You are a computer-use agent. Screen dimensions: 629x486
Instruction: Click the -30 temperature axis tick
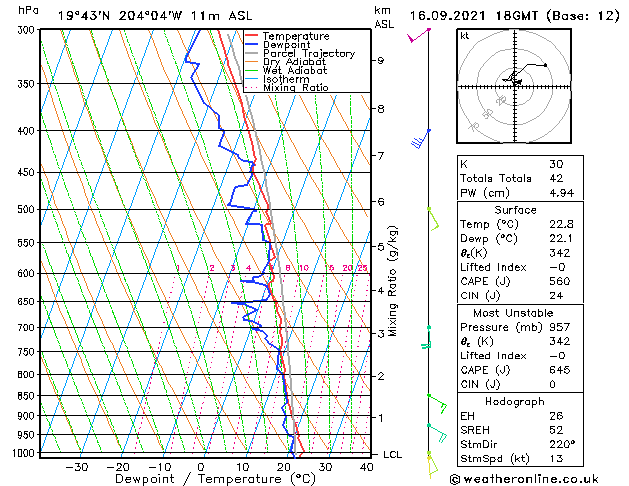coord(77,467)
